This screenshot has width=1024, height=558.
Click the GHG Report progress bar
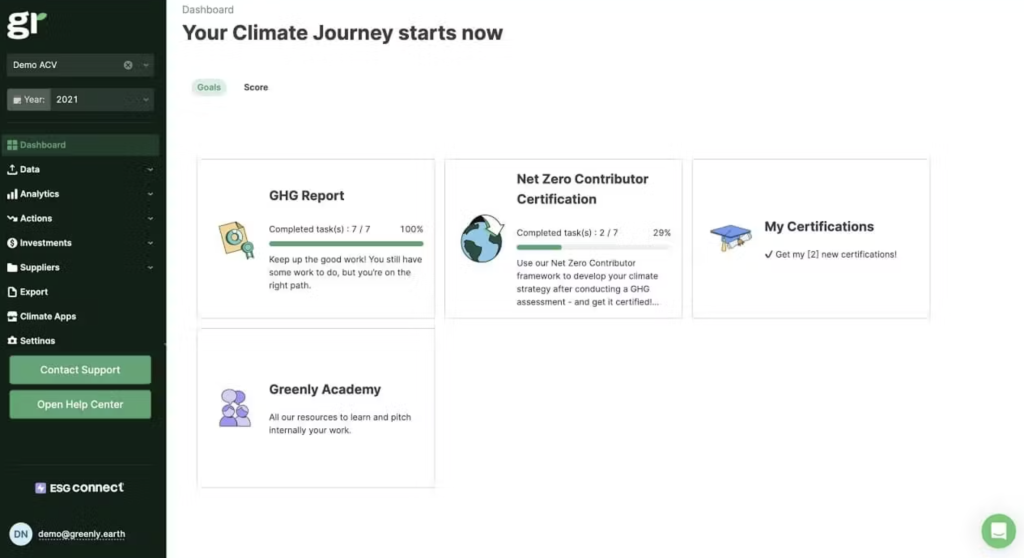[x=345, y=243]
